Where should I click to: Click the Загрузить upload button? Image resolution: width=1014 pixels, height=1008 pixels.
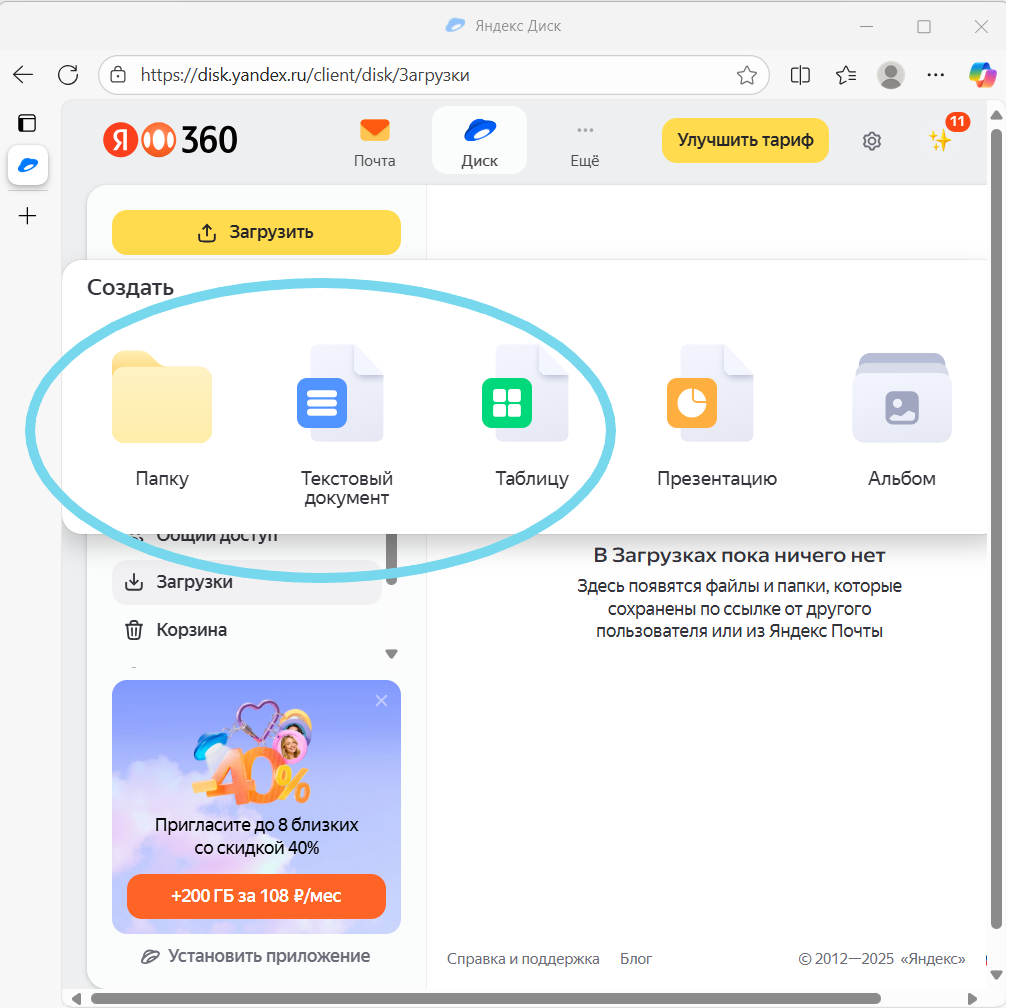coord(256,233)
